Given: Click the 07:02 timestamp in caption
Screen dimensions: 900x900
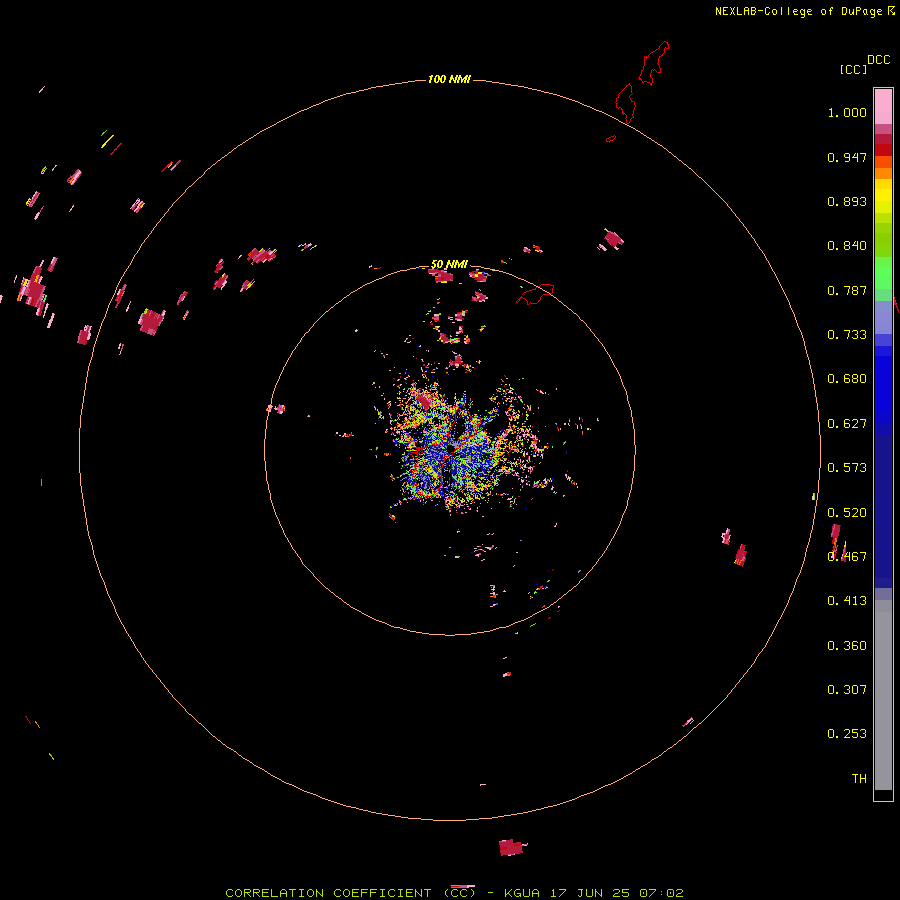Looking at the screenshot, I should coord(661,893).
